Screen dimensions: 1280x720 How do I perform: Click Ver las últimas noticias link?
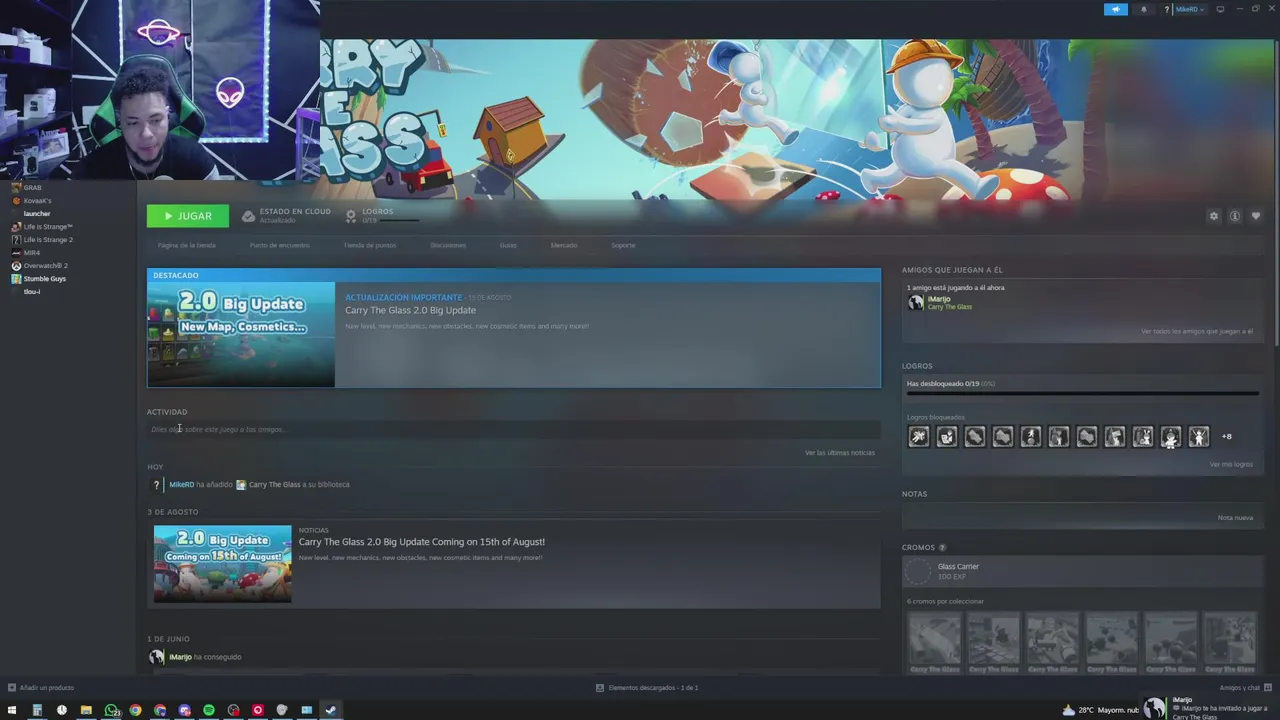(x=840, y=453)
